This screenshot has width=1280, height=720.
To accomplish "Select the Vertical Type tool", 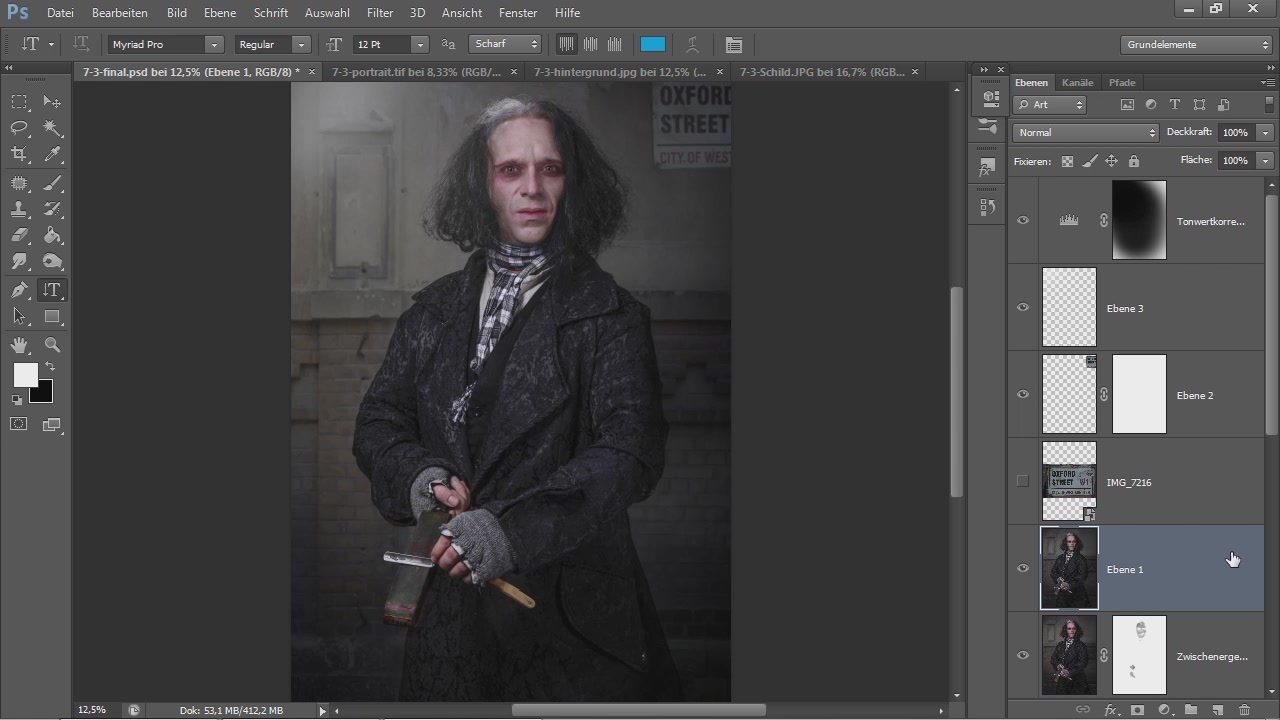I will point(52,290).
